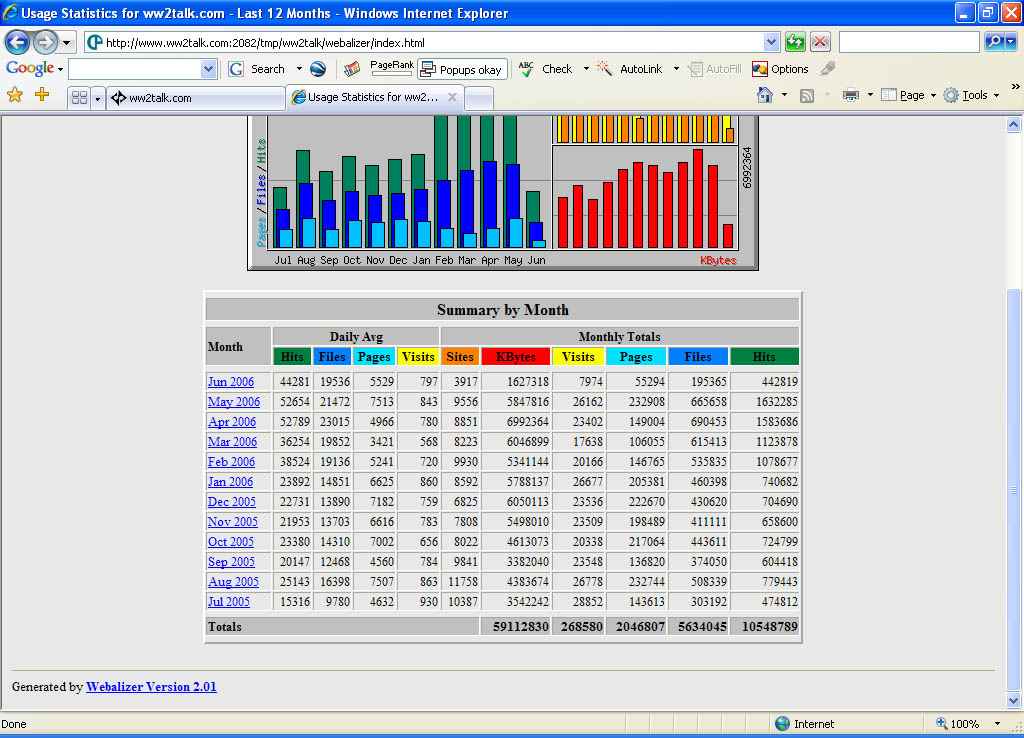Toggle the Popups okay blocker button
Image resolution: width=1024 pixels, height=738 pixels.
click(461, 70)
